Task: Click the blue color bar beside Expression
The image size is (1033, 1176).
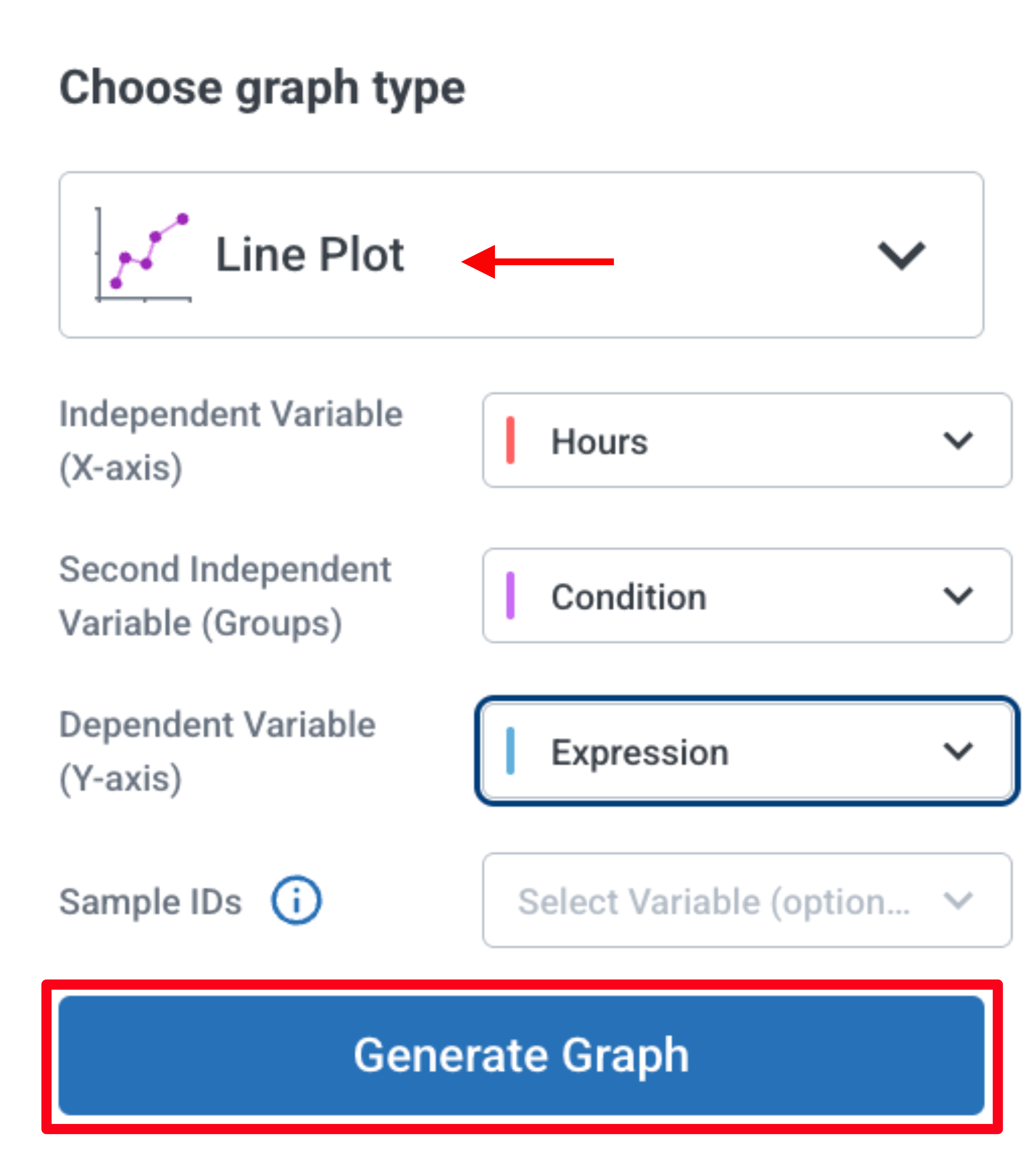Action: click(x=510, y=751)
